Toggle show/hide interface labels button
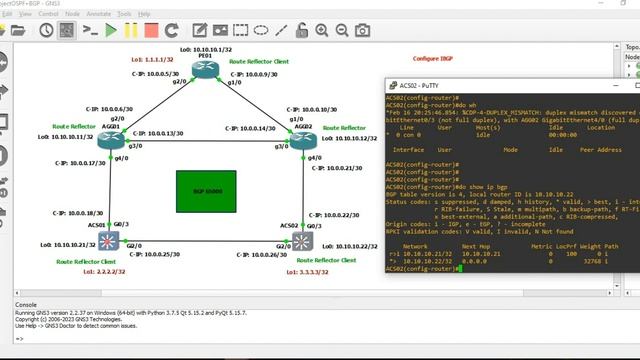Screen dimensions: 640x360 67,30
